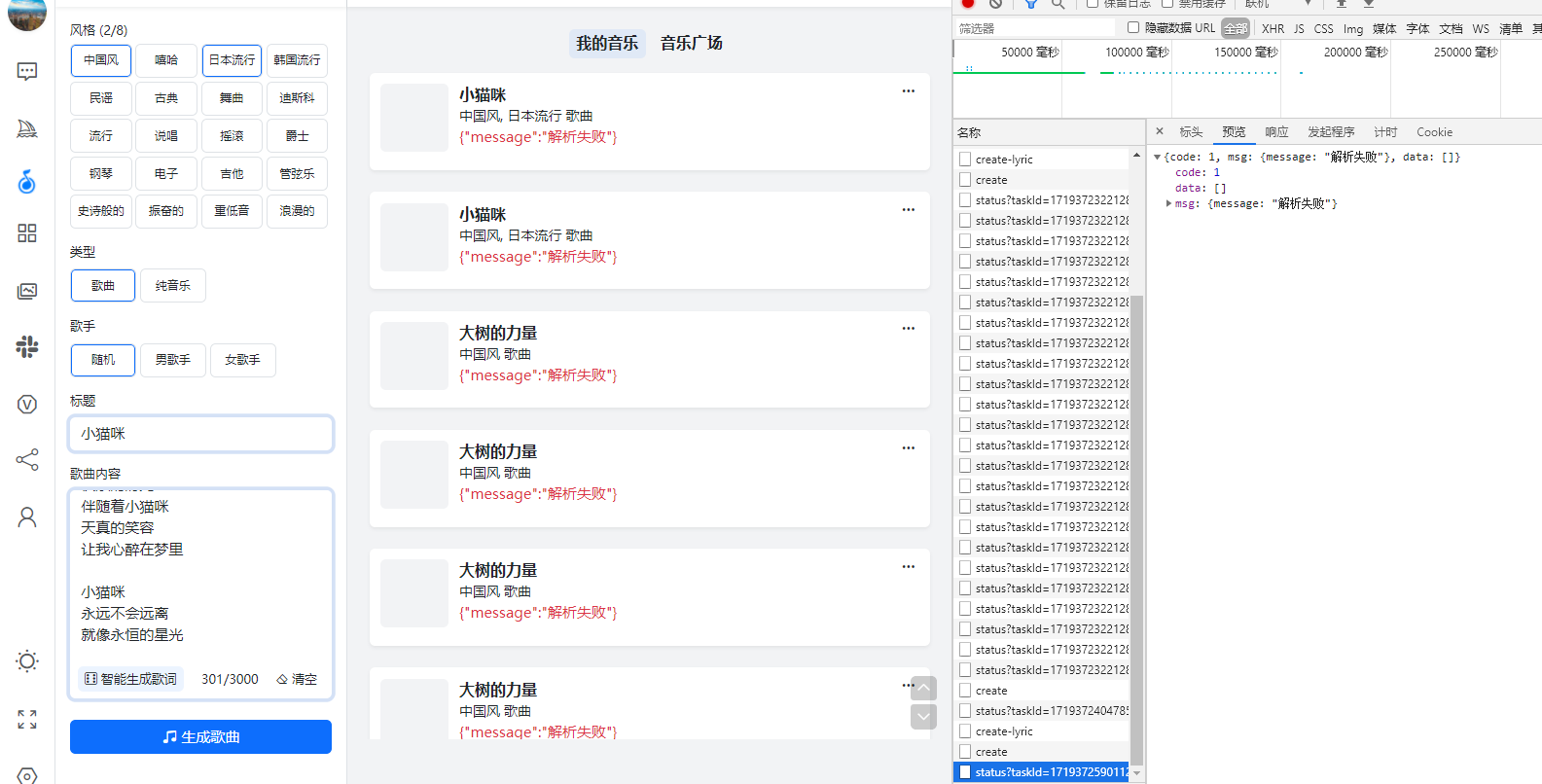Close the request detail pane with X
The width and height of the screenshot is (1542, 784).
coord(1160,131)
